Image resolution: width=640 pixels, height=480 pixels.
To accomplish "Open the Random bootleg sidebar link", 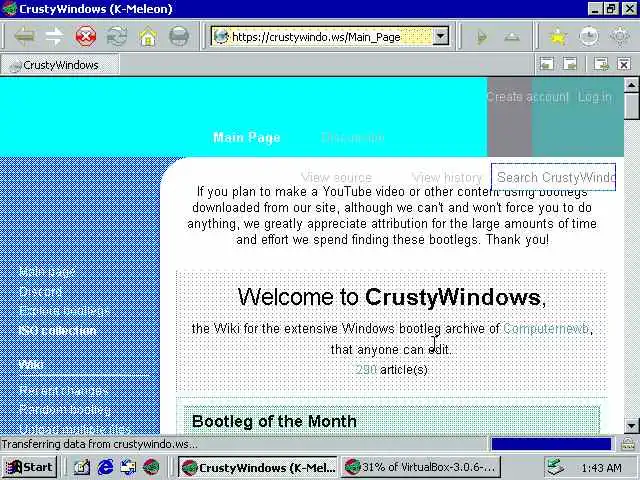I will tap(64, 409).
